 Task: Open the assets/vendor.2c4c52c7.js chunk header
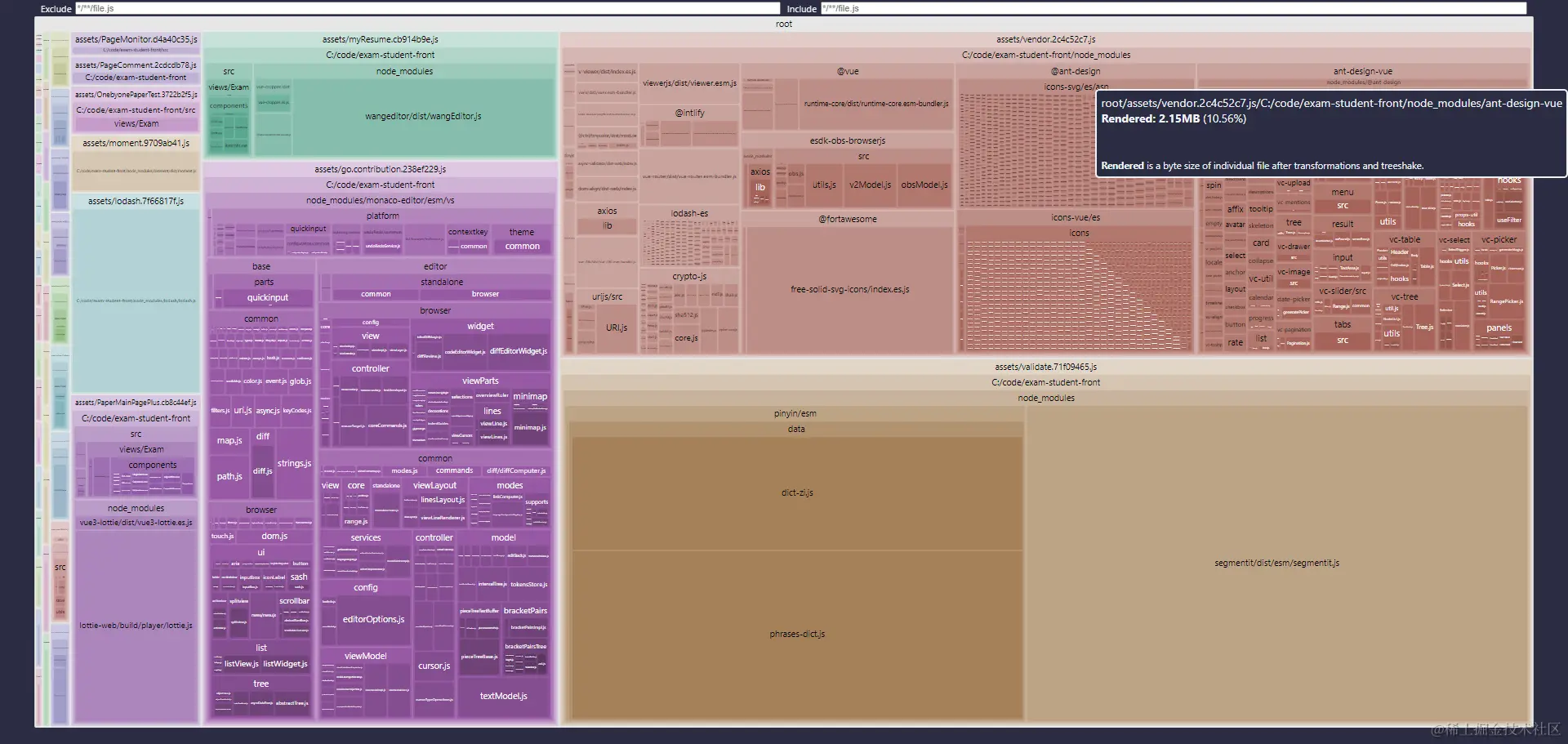pyautogui.click(x=1045, y=39)
